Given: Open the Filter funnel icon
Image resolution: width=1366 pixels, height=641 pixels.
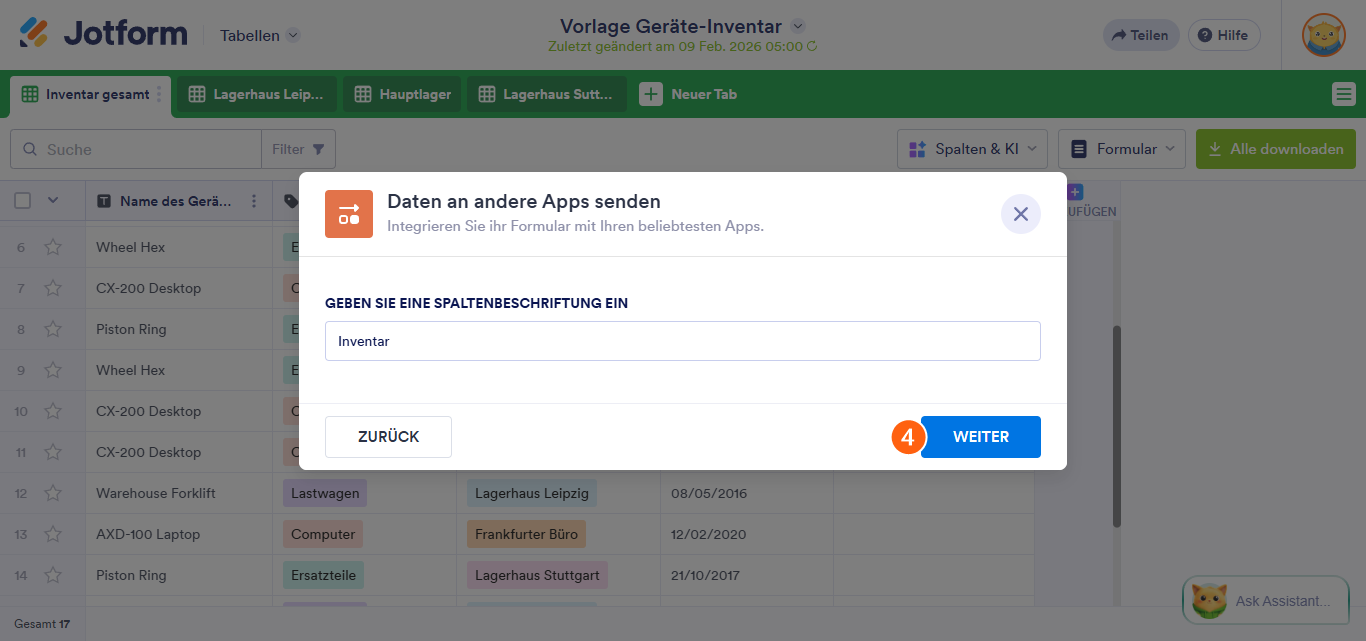Looking at the screenshot, I should 318,148.
